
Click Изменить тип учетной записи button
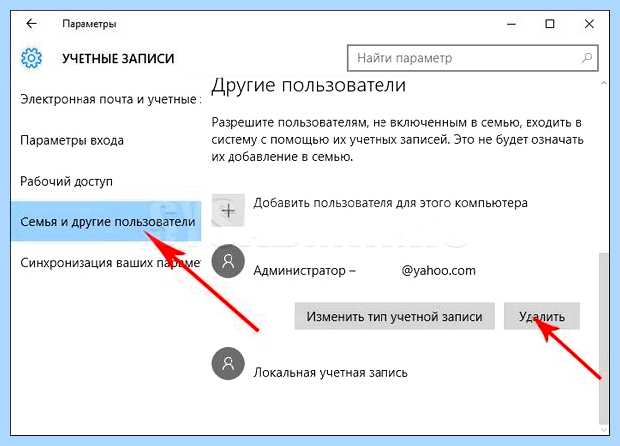click(394, 316)
